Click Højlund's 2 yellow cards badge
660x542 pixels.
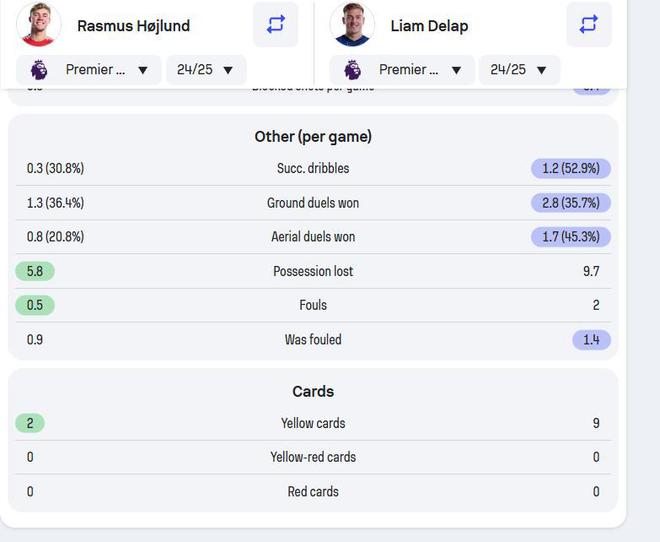(x=30, y=423)
